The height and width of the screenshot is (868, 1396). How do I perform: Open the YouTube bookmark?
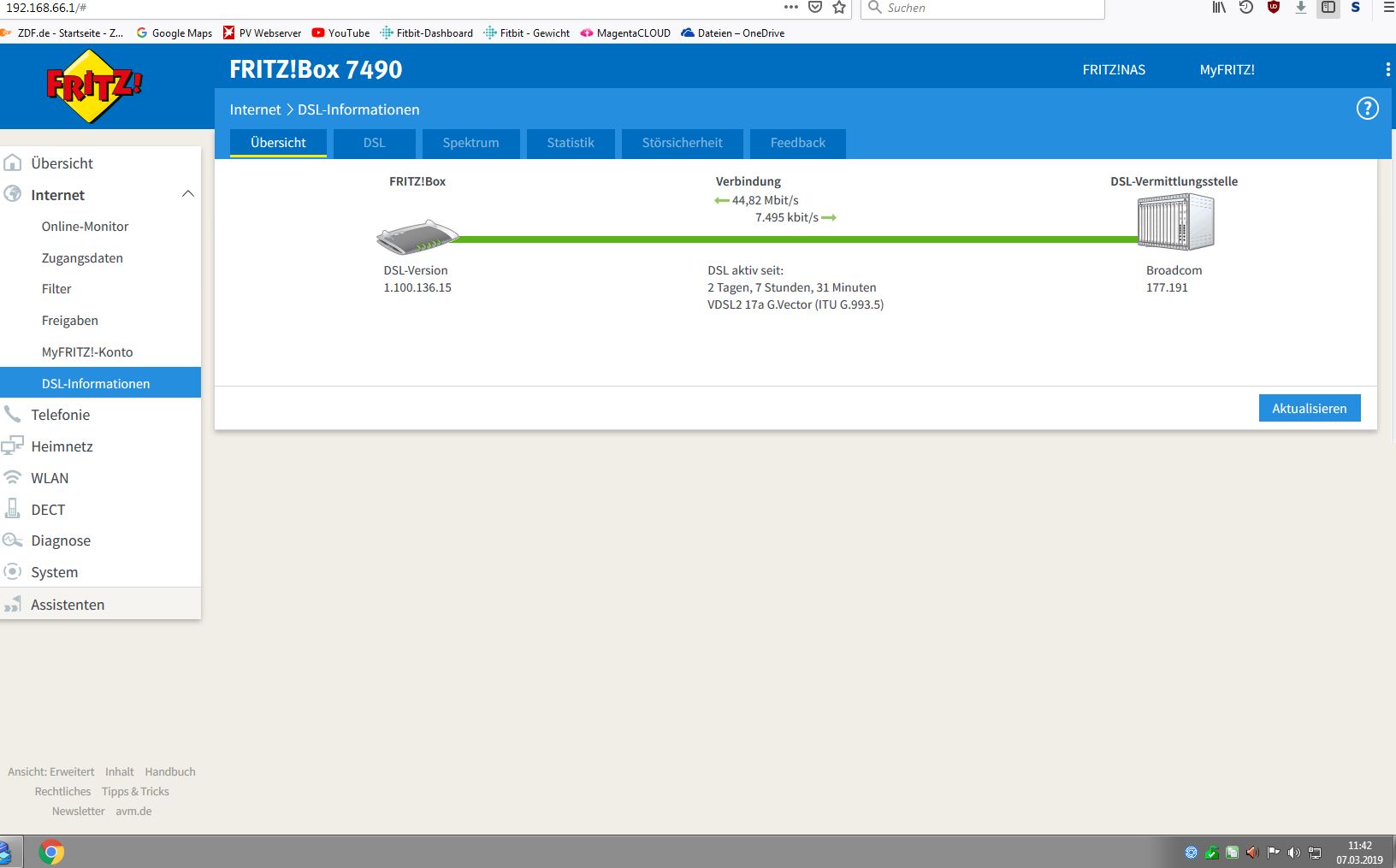[x=340, y=33]
